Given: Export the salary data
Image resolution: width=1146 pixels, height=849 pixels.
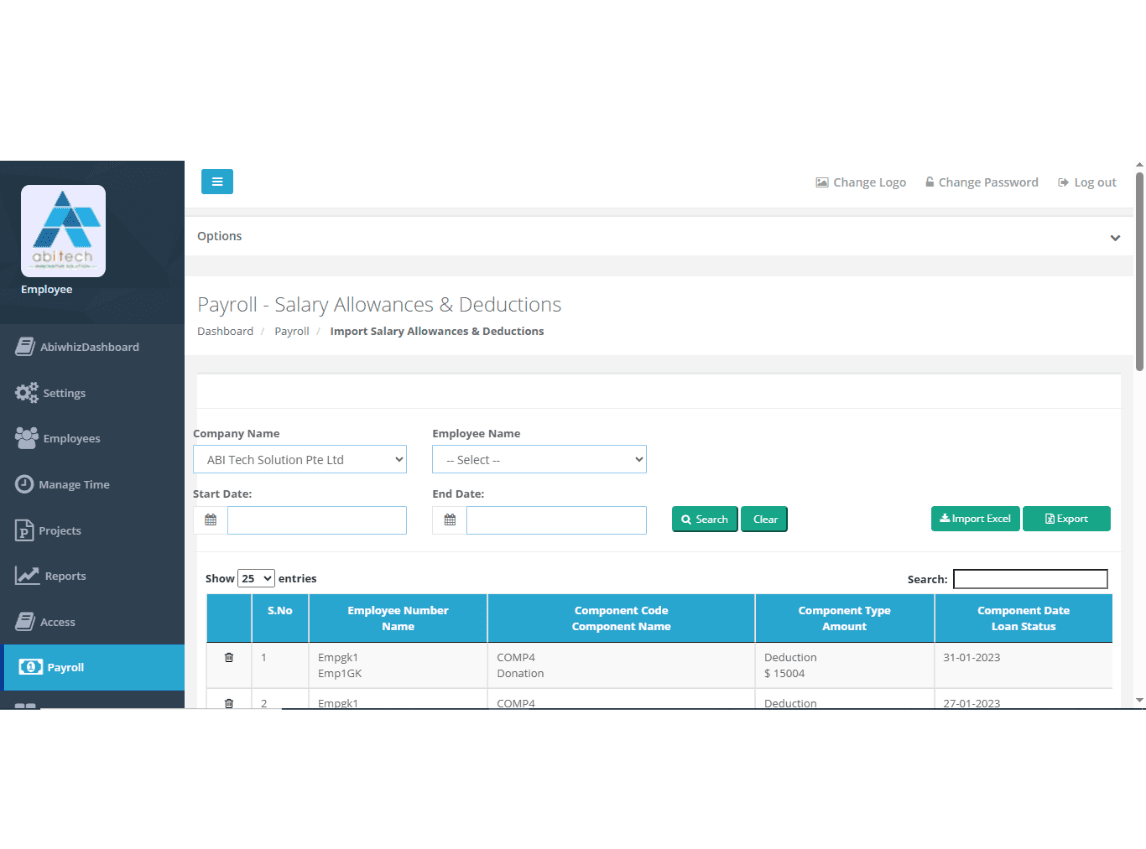Looking at the screenshot, I should 1066,519.
